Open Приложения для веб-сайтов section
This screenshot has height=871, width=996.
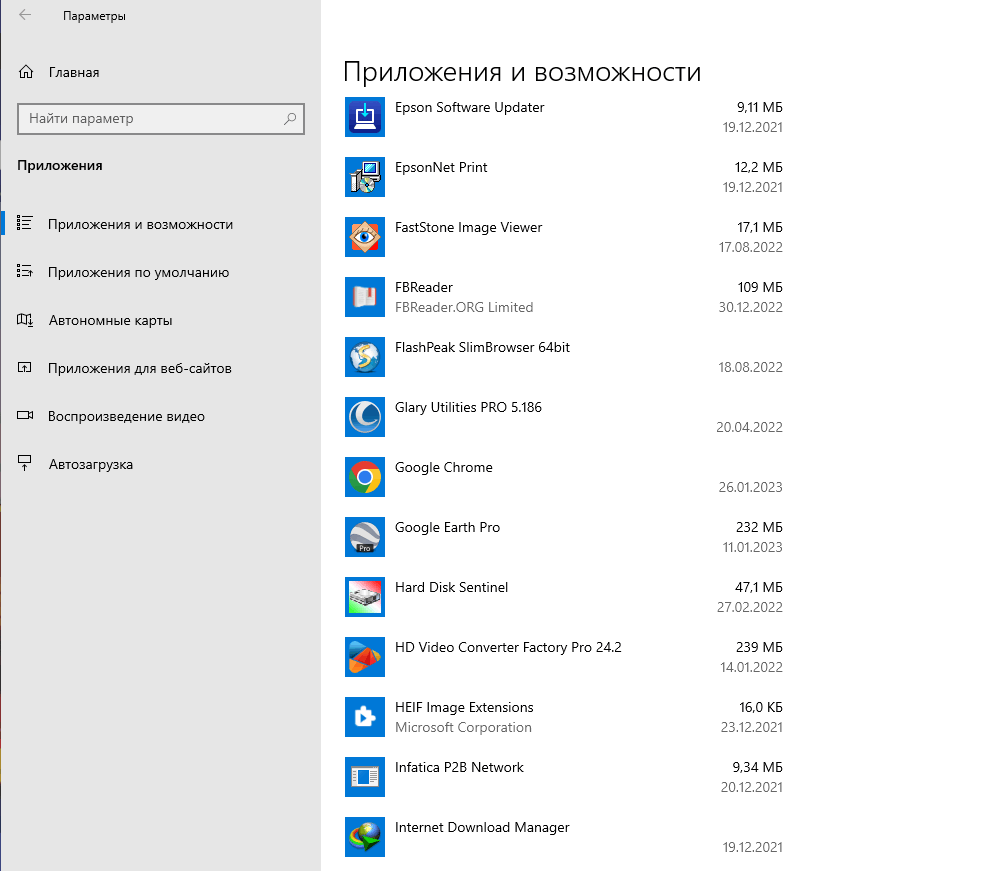140,368
